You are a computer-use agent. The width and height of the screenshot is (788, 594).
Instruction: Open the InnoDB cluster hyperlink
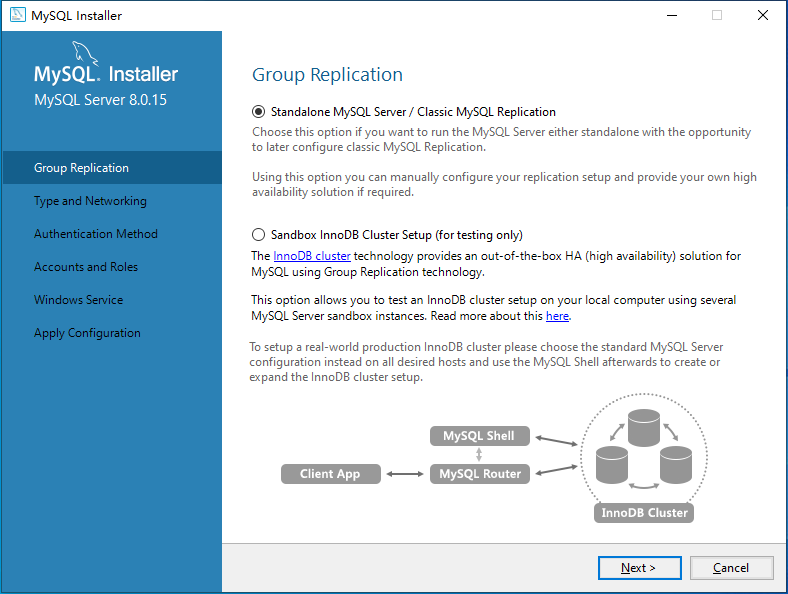click(312, 256)
